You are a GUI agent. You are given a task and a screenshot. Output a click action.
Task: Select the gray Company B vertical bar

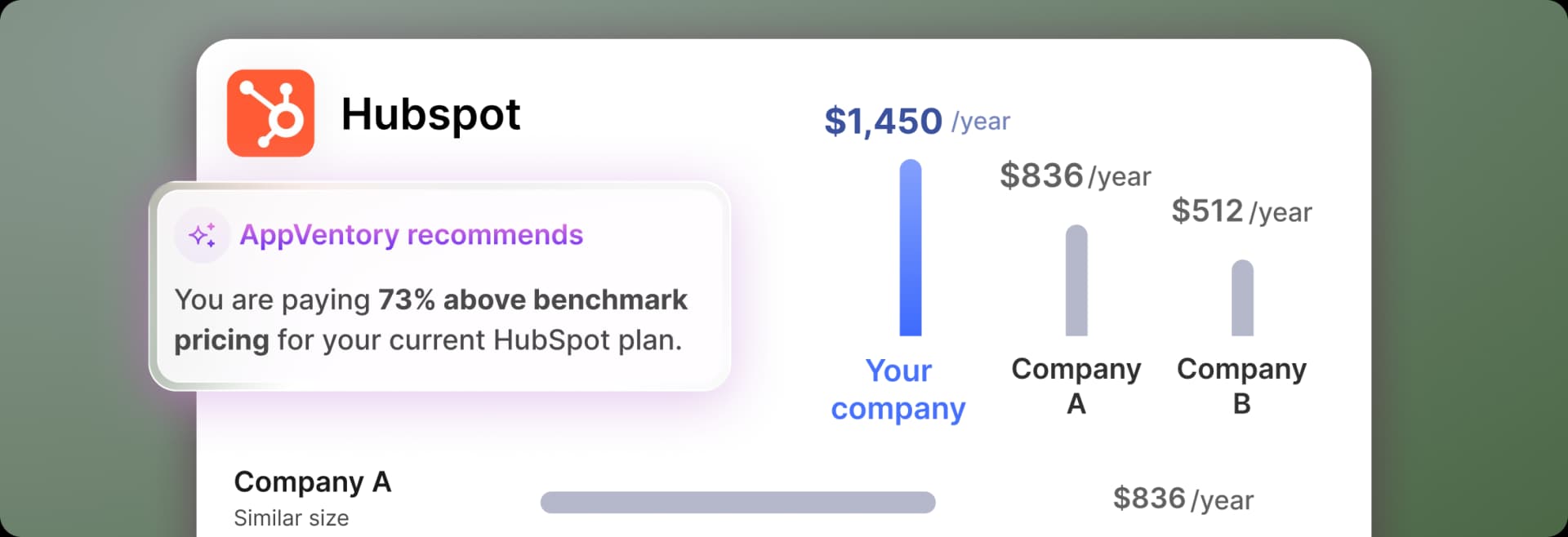point(1242,297)
